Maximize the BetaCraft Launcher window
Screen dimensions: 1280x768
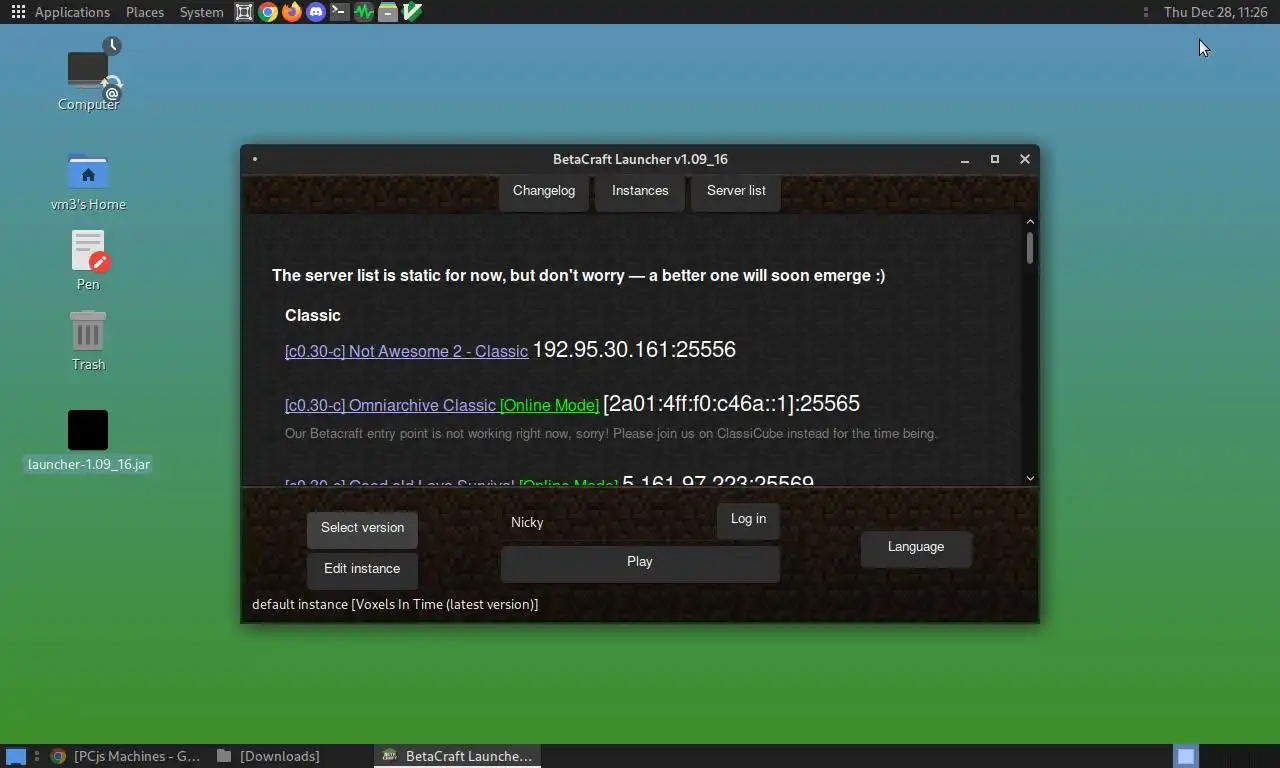tap(995, 159)
